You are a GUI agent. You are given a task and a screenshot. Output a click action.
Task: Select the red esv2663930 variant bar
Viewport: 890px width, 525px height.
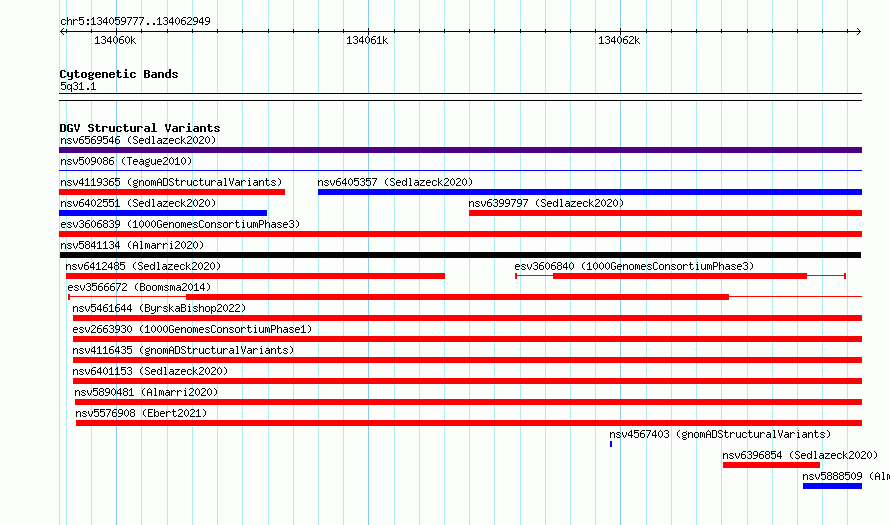click(467, 339)
